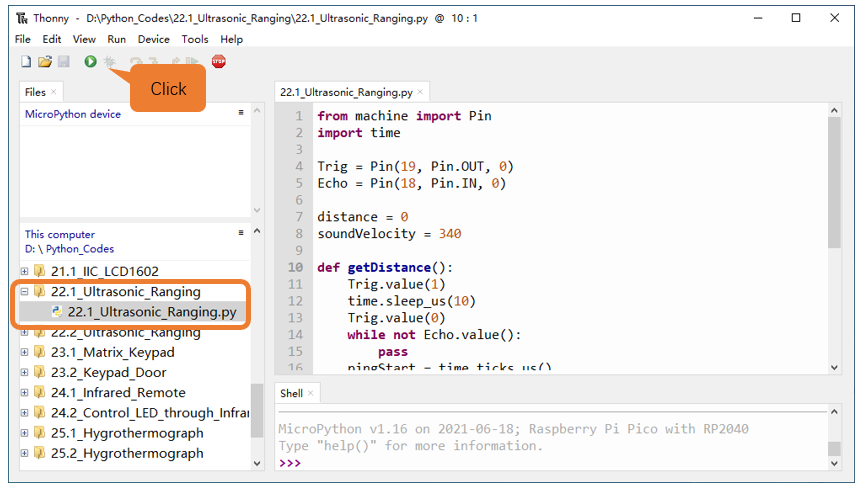Run current script with green play button
The image size is (863, 489).
(90, 62)
